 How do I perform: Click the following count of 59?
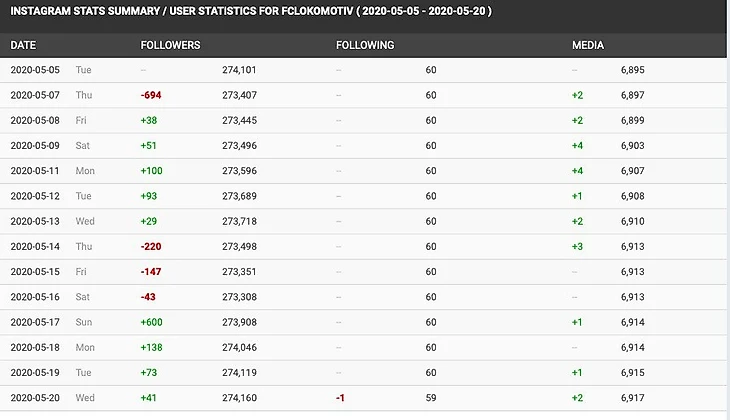click(431, 398)
